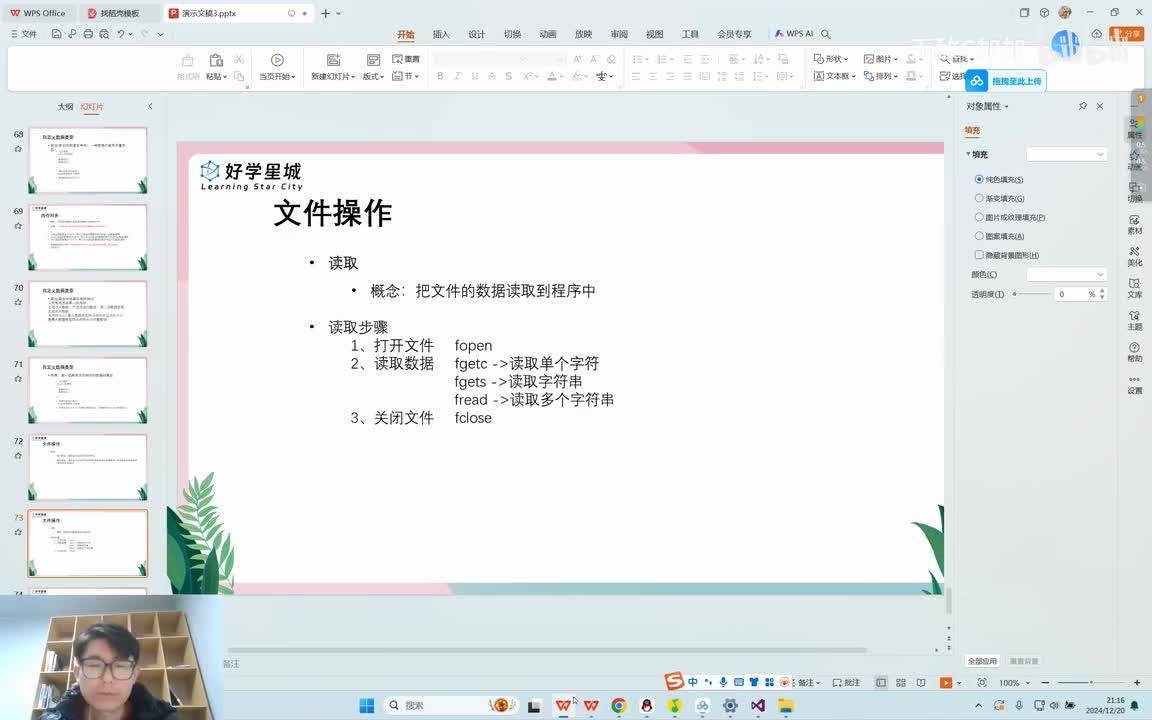Open 文库 in the right sidebar
The height and width of the screenshot is (720, 1152).
(1135, 288)
